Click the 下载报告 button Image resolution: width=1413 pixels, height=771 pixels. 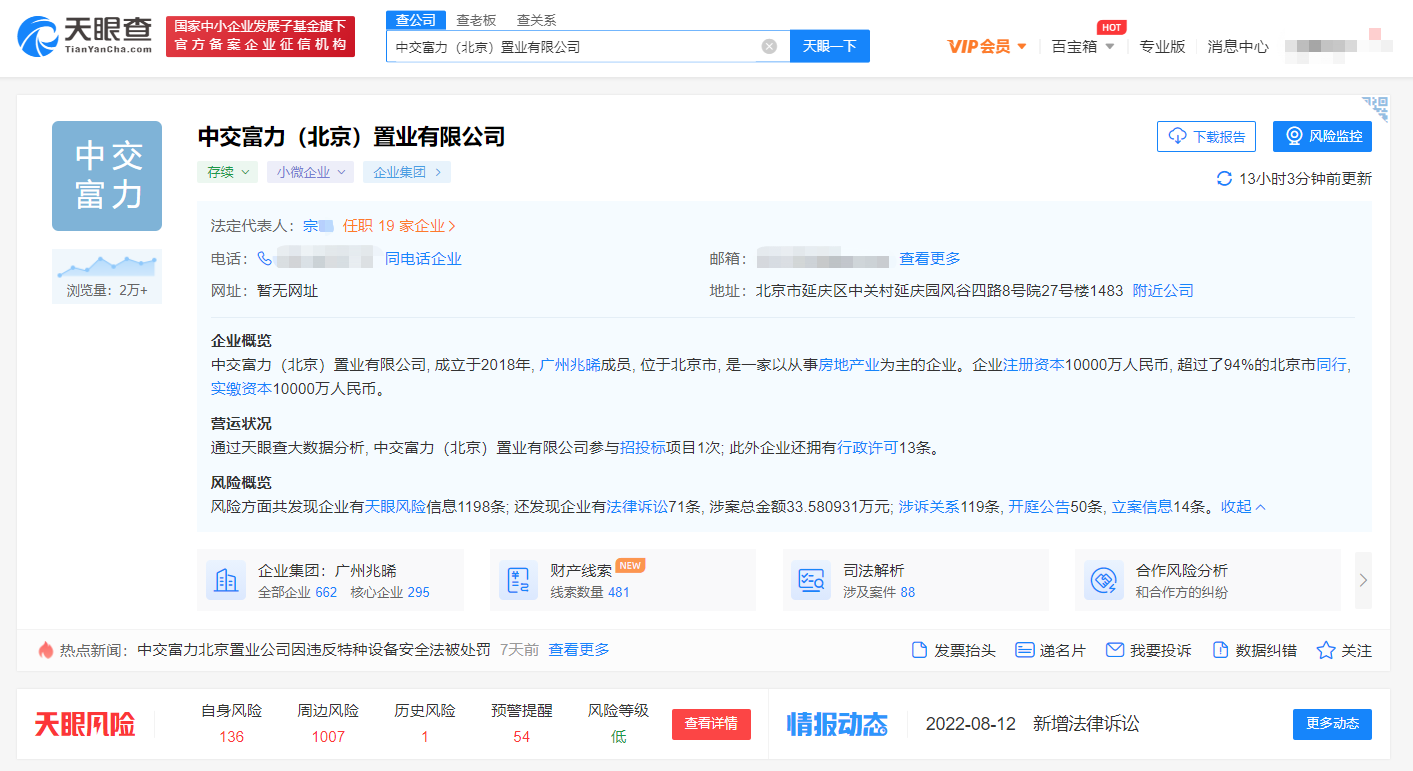coord(1206,136)
